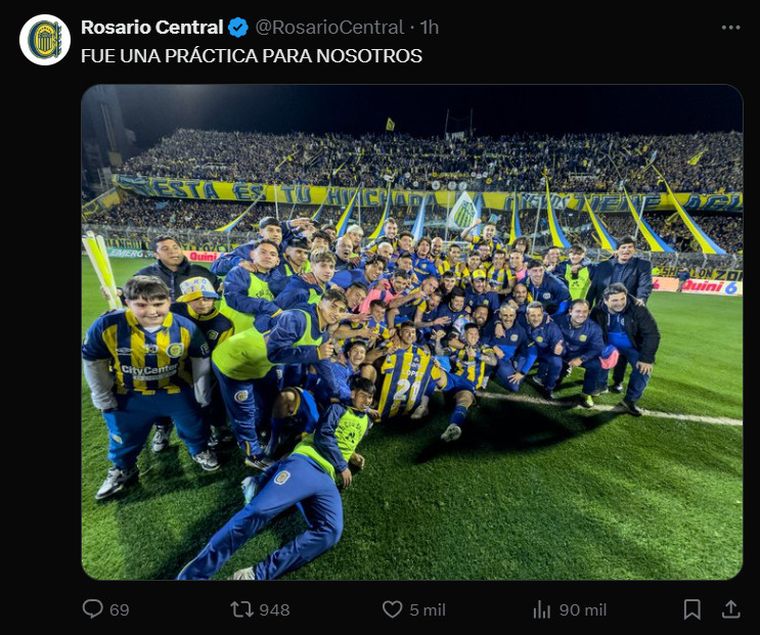Click the share upload arrow icon
Screen dimensions: 760x635
point(731,608)
